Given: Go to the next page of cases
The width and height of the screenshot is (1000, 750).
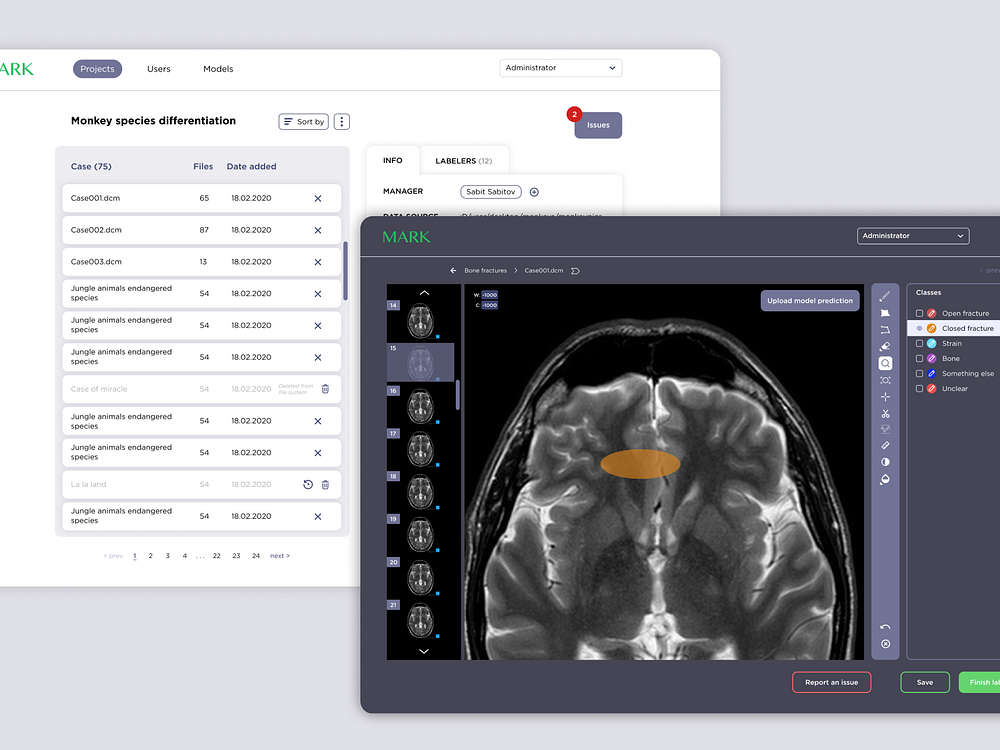Looking at the screenshot, I should click(280, 556).
